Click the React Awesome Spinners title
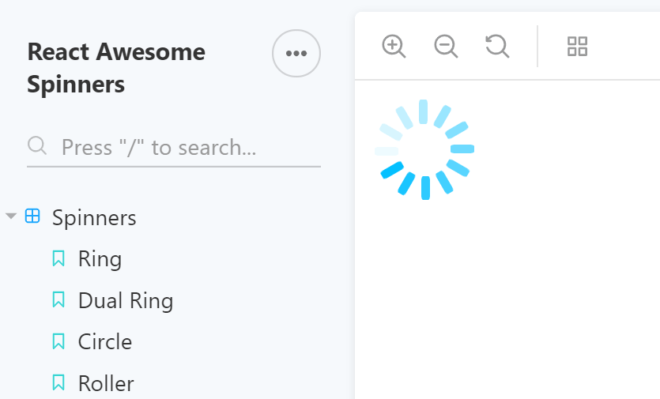 pyautogui.click(x=116, y=68)
